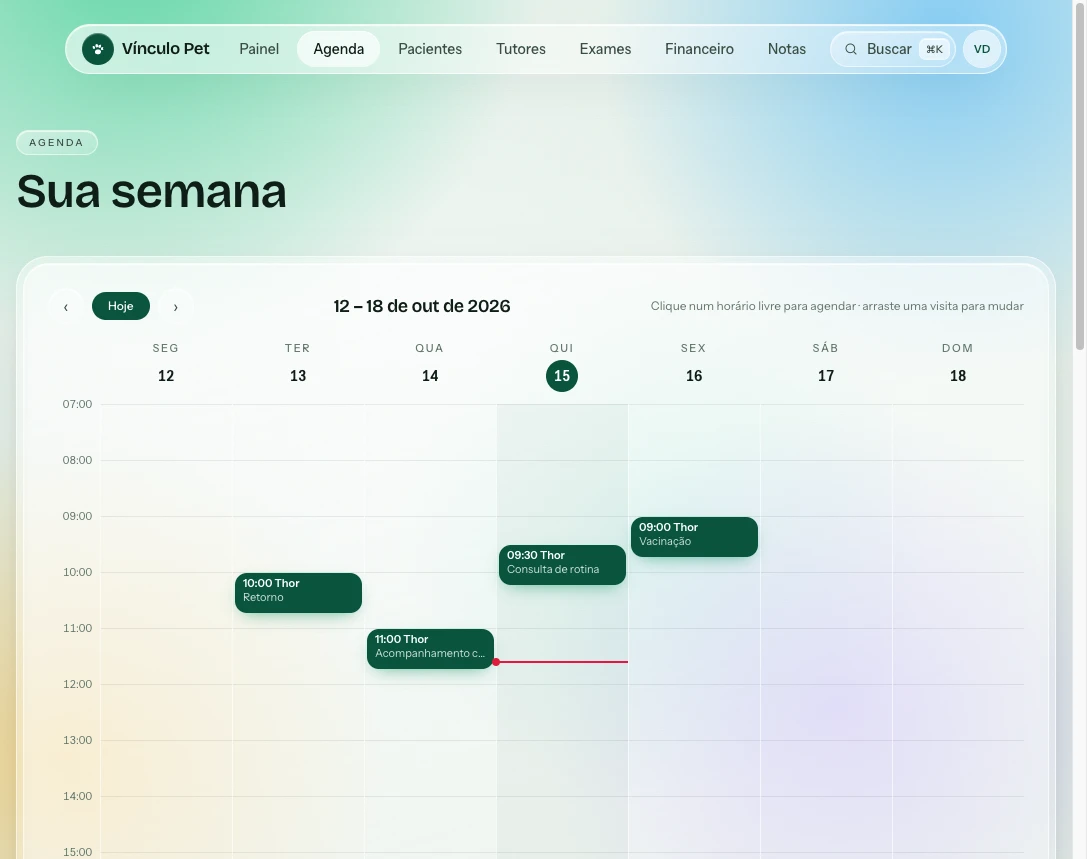Select day 12 SEG header
The width and height of the screenshot is (1087, 859).
click(166, 363)
